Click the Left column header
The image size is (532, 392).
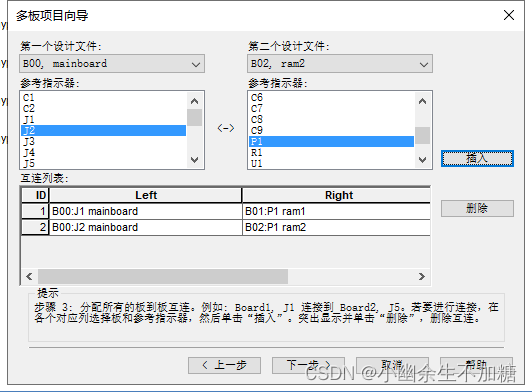(146, 195)
